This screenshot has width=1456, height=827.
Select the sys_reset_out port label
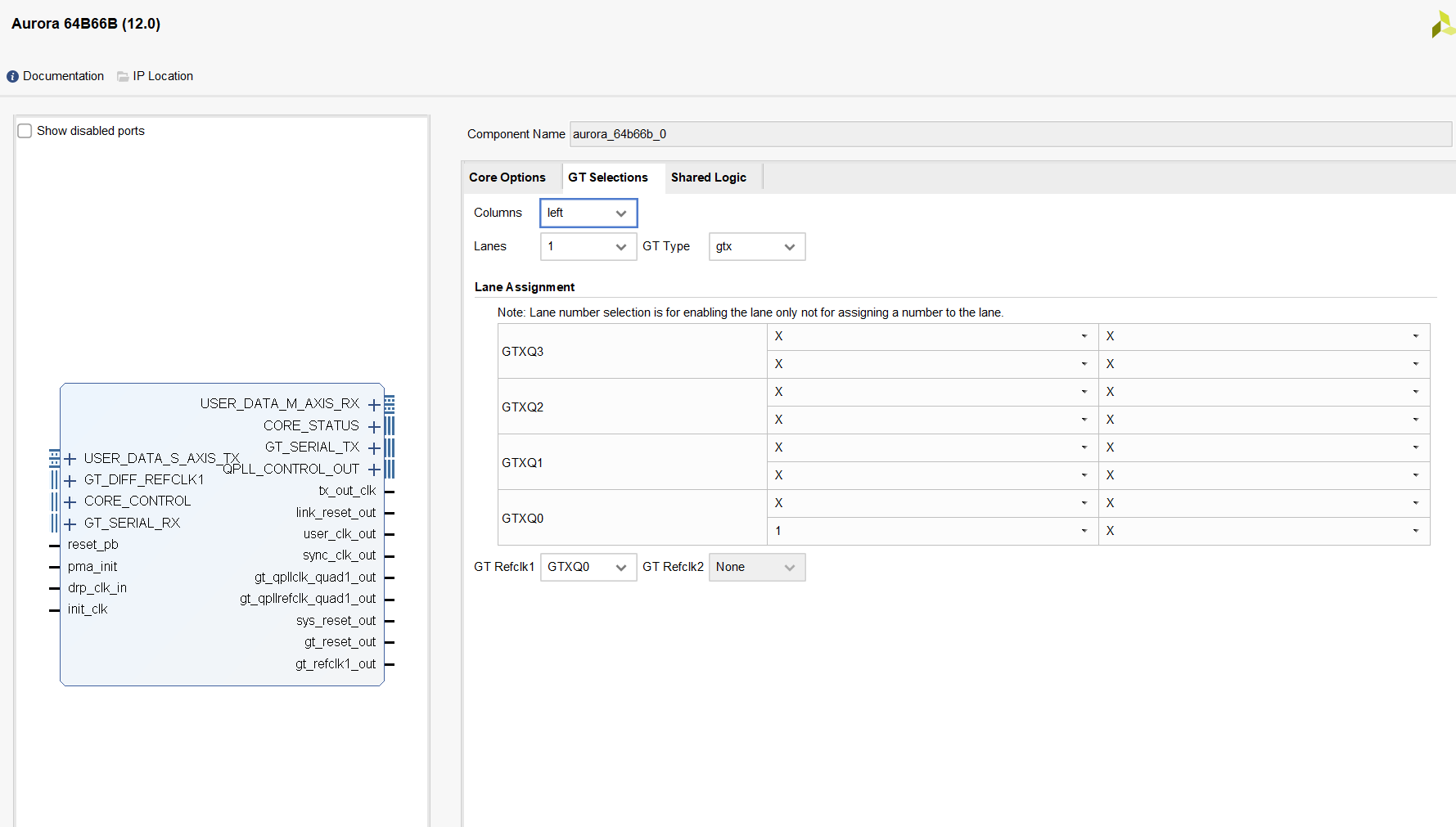(336, 621)
